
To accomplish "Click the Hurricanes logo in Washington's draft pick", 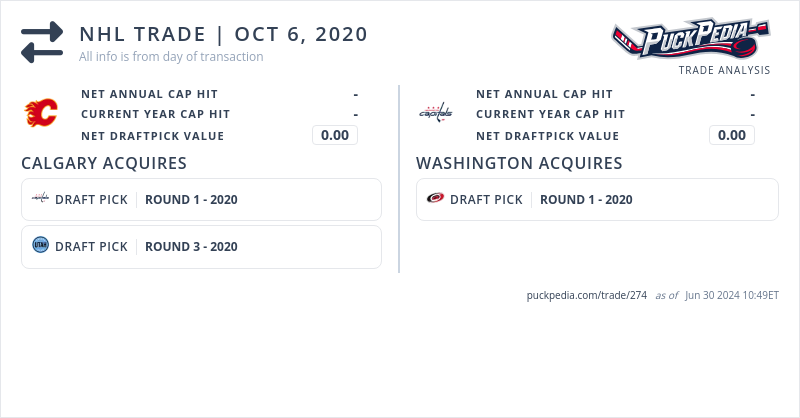I will 435,199.
